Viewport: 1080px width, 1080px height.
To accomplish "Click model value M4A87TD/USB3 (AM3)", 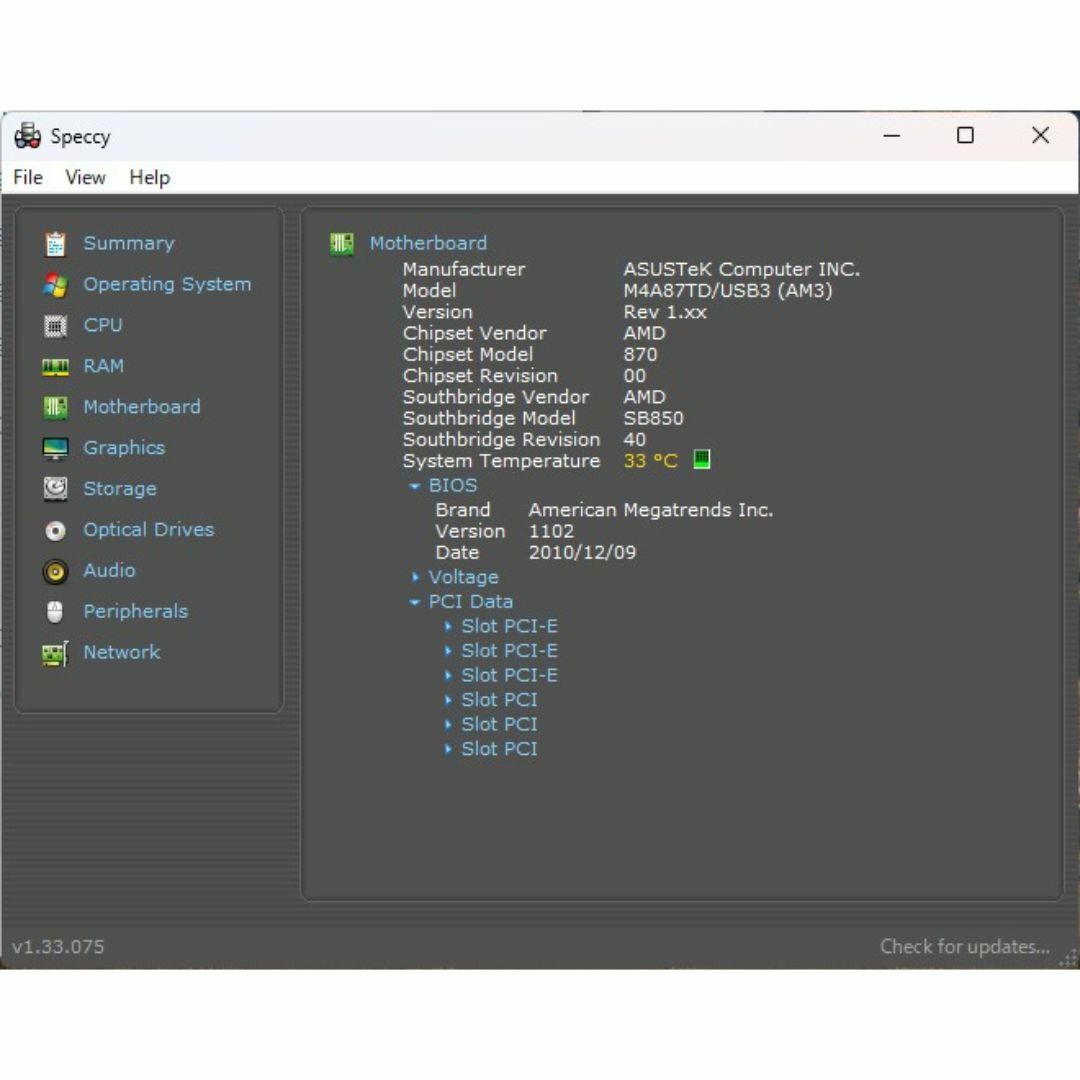I will 728,291.
